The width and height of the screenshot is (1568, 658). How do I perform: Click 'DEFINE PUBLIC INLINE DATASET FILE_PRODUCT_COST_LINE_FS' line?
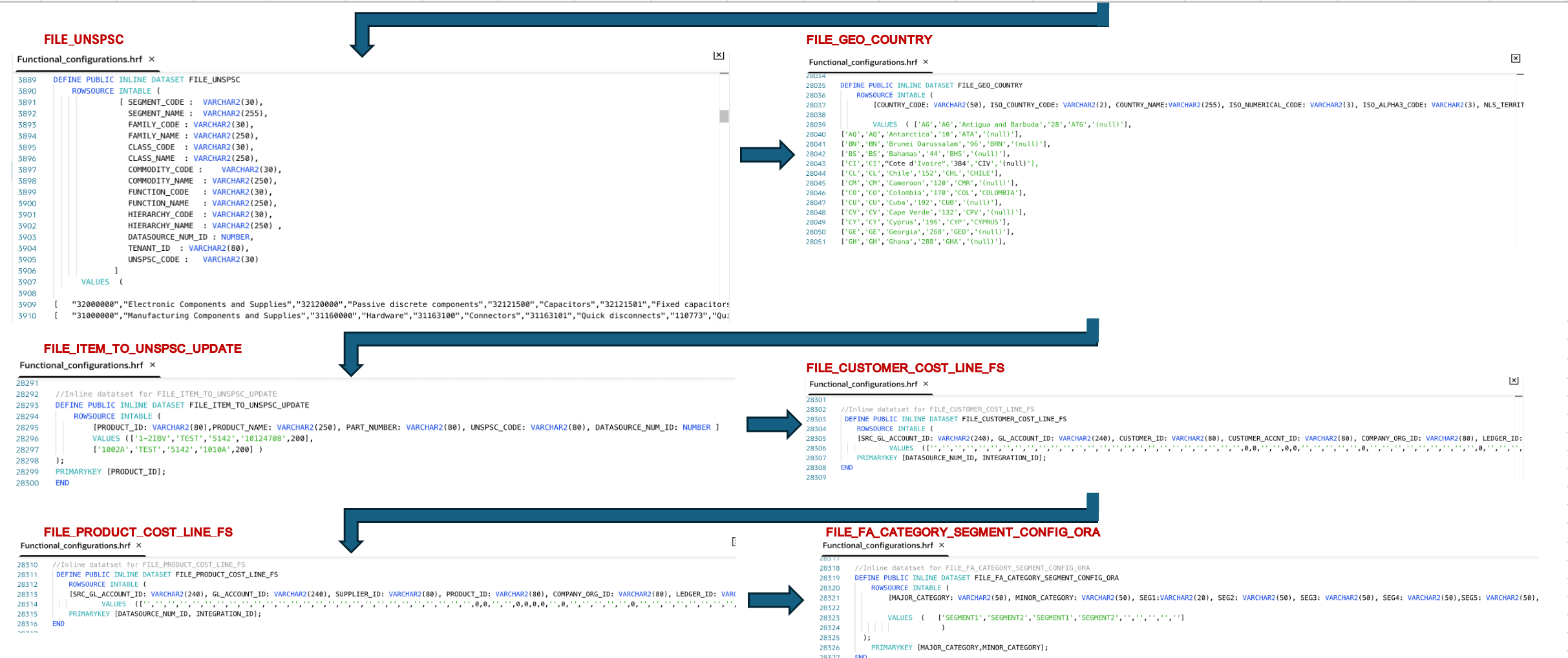(x=167, y=574)
